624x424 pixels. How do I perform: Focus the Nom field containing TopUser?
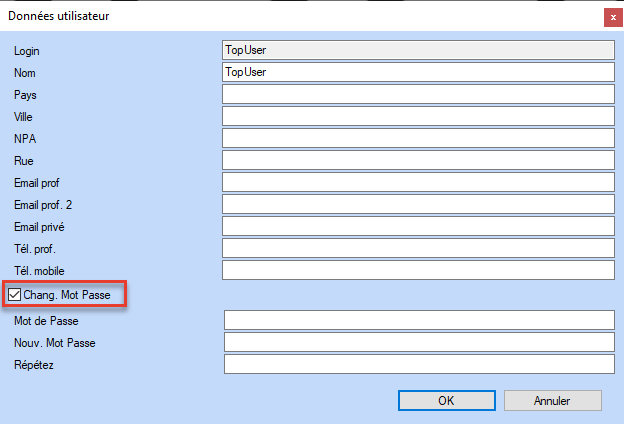pos(417,72)
